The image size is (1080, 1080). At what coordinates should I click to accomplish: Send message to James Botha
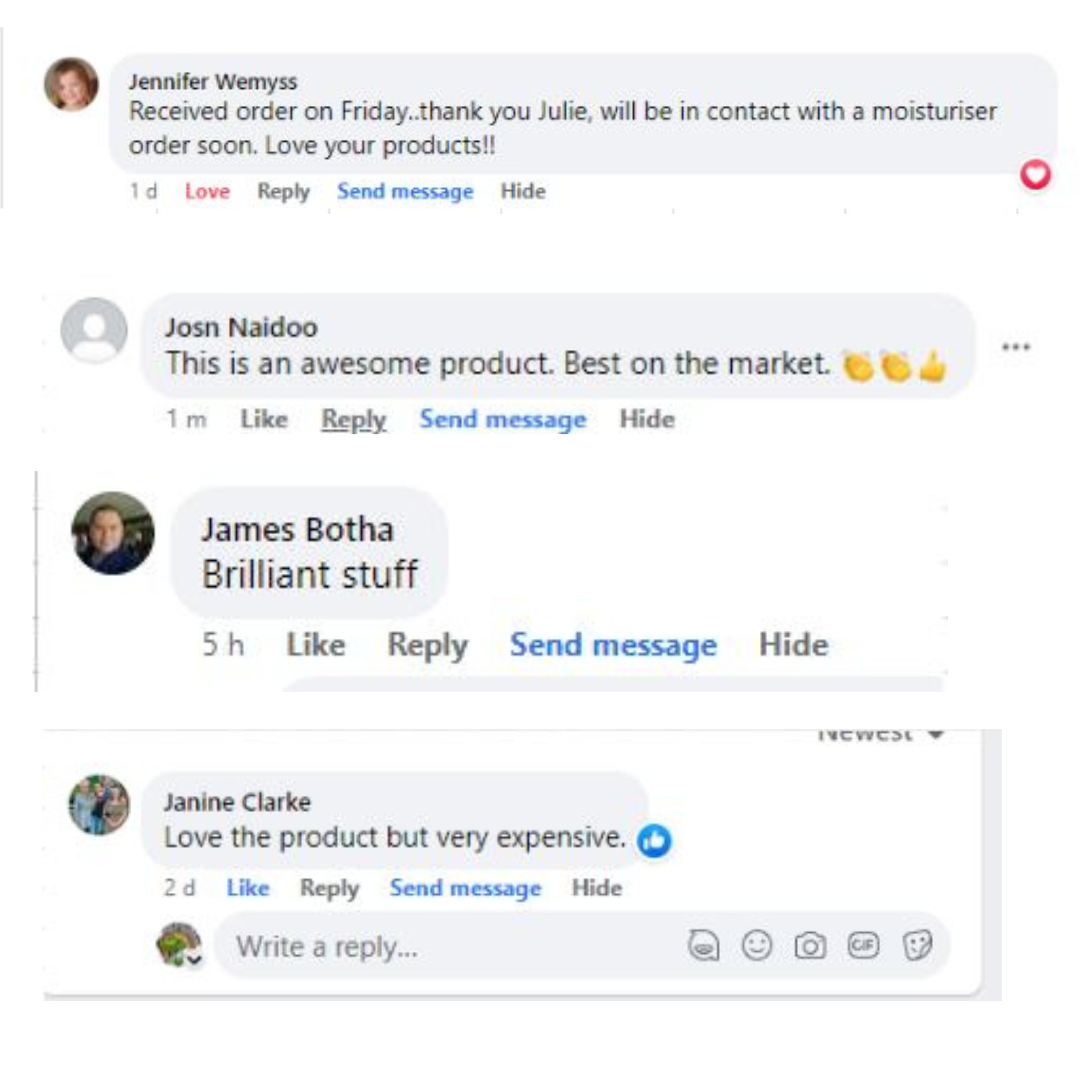point(613,645)
